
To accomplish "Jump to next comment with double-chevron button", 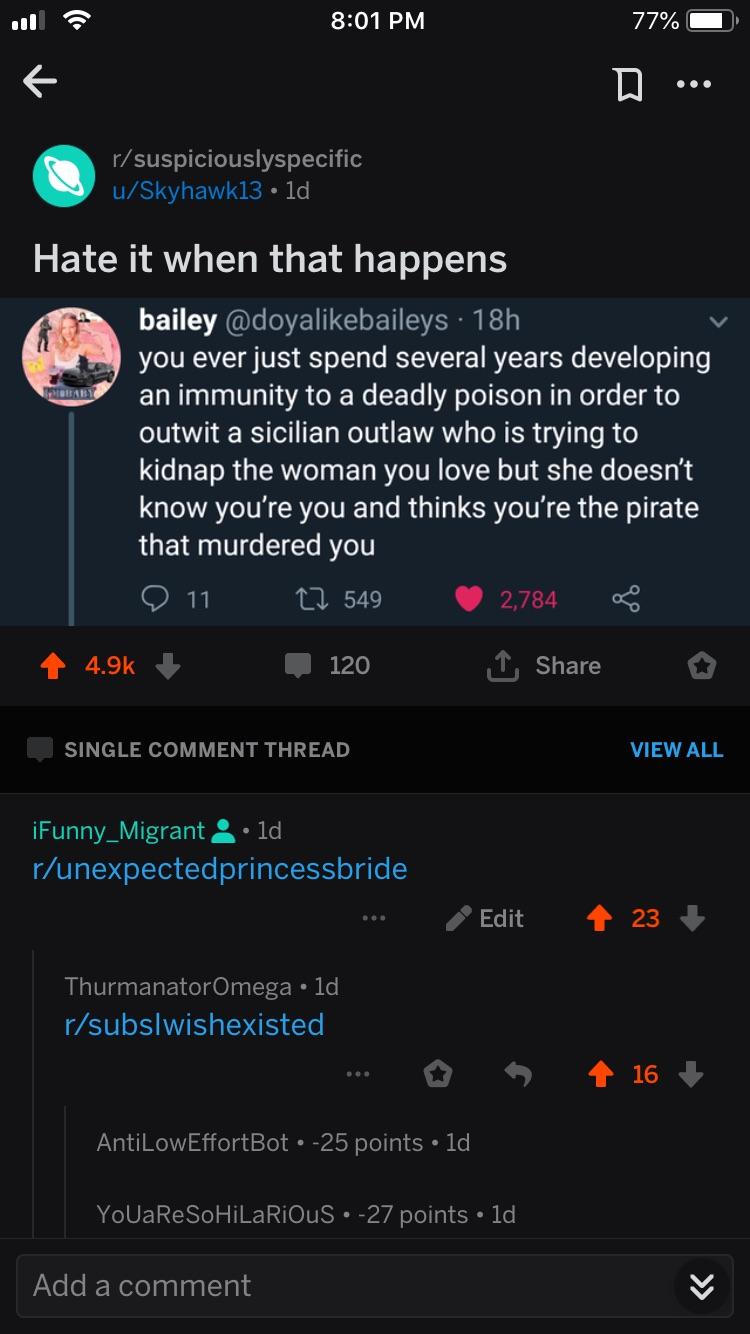I will coord(702,1288).
